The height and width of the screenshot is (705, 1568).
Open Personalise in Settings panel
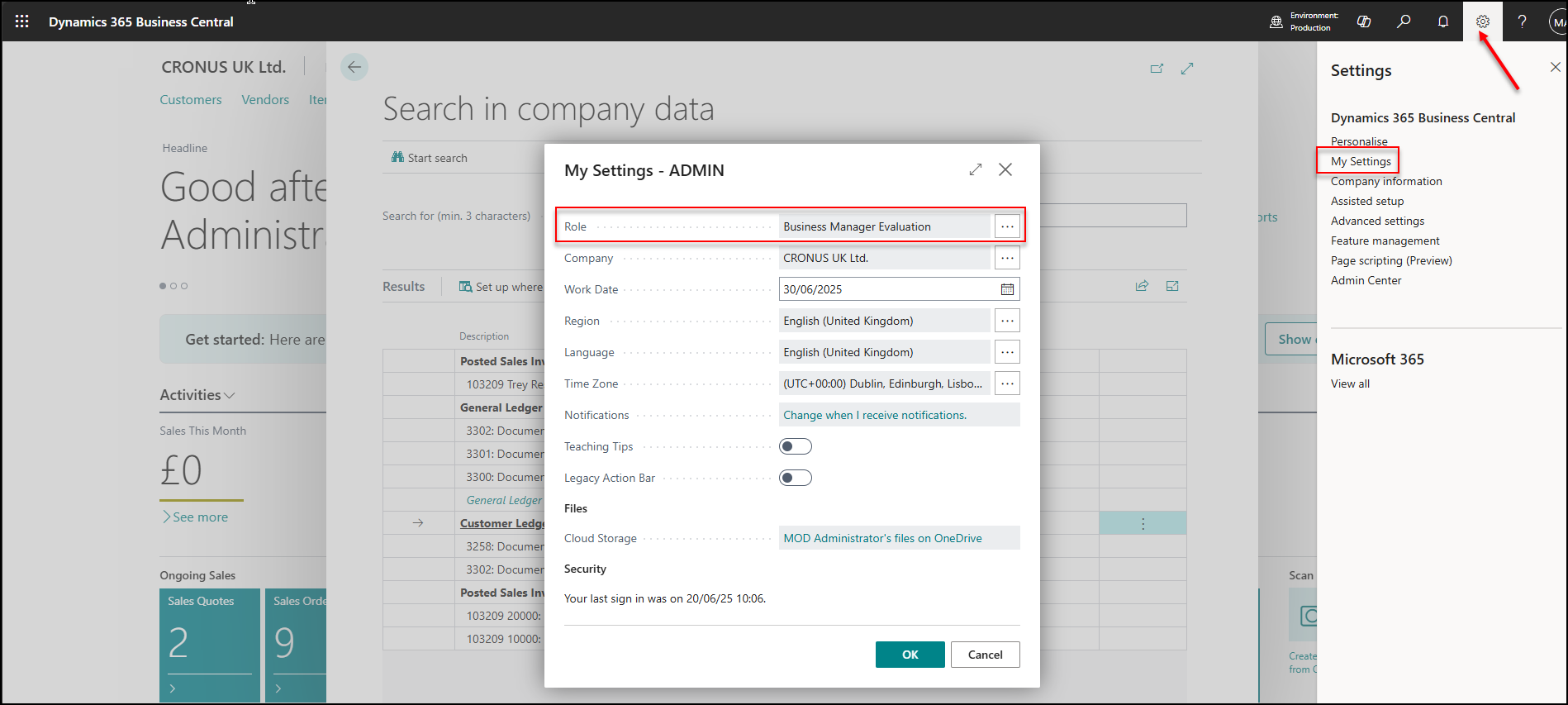1359,141
